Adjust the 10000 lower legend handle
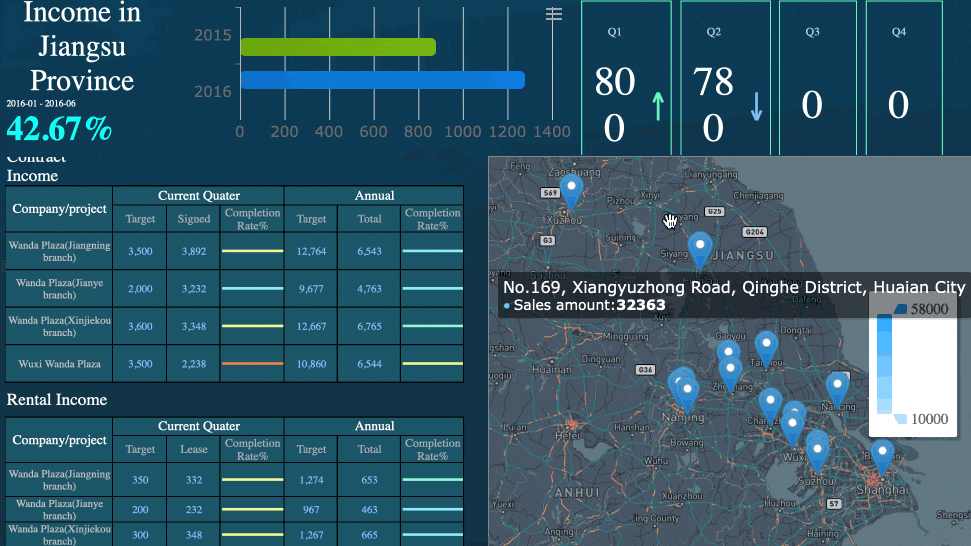Image resolution: width=971 pixels, height=546 pixels. pyautogui.click(x=900, y=419)
